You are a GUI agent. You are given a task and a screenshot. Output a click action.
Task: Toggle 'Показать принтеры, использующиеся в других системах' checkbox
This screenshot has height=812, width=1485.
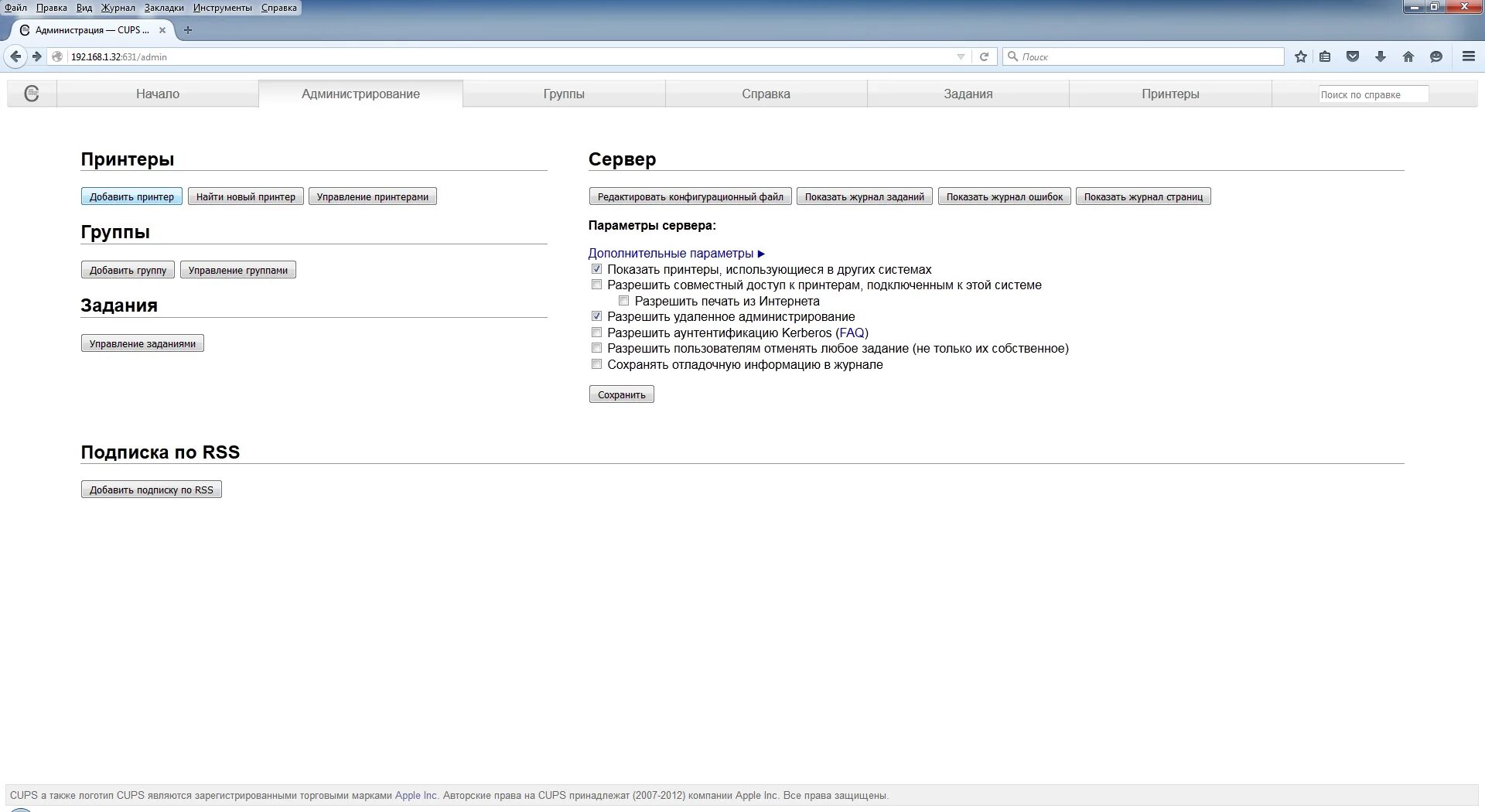(596, 269)
